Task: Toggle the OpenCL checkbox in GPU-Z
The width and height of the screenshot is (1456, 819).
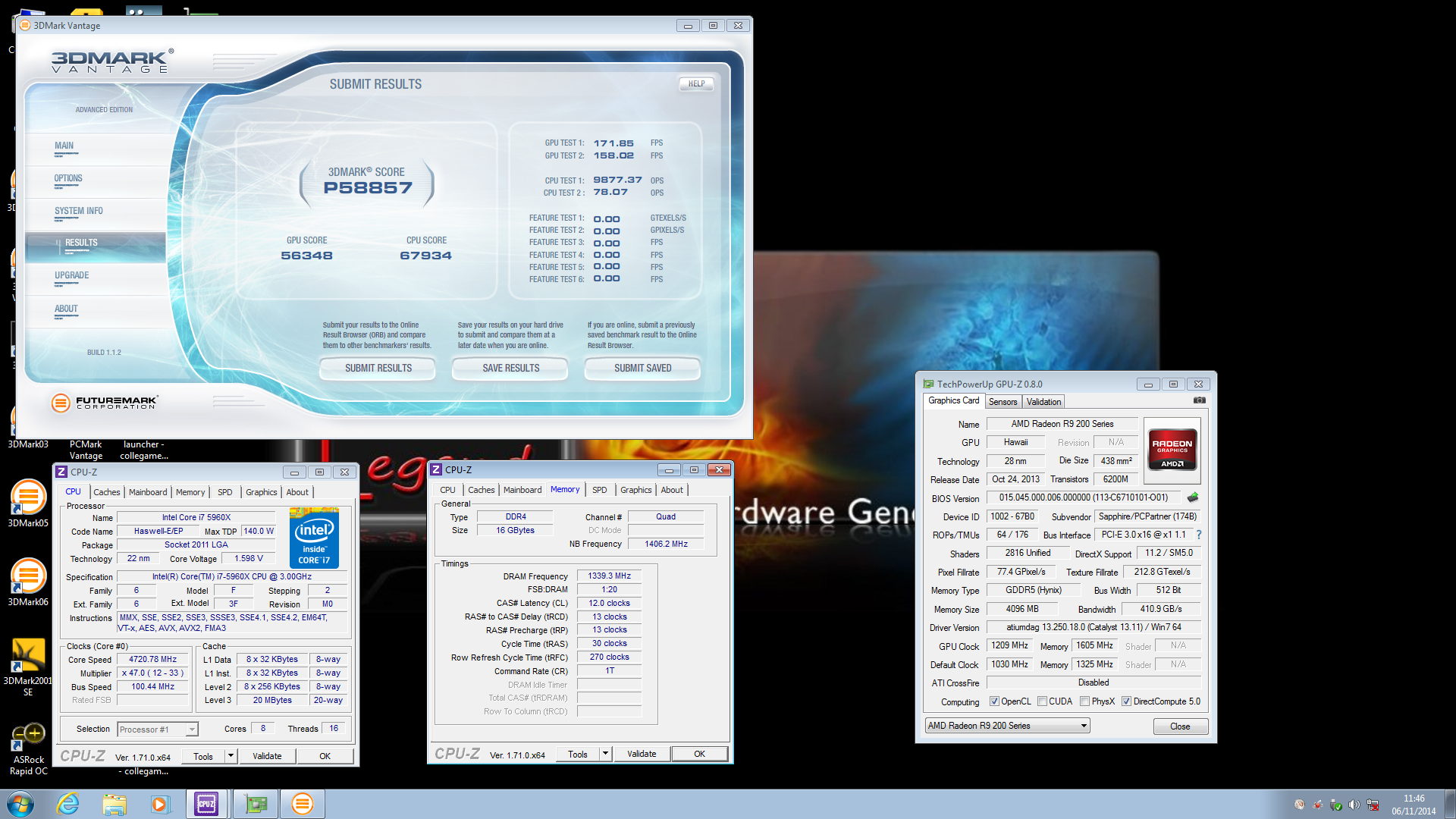Action: (993, 701)
